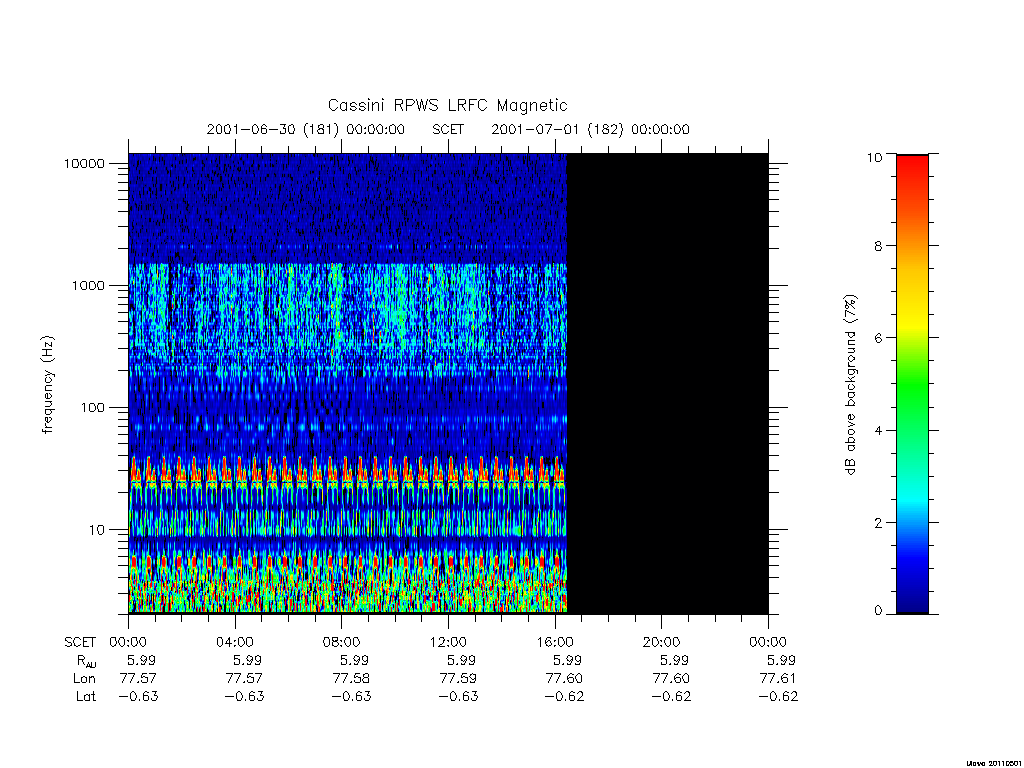Click the 16:00 SCET time tick label
Screen dimensions: 1024x768
[x=555, y=642]
